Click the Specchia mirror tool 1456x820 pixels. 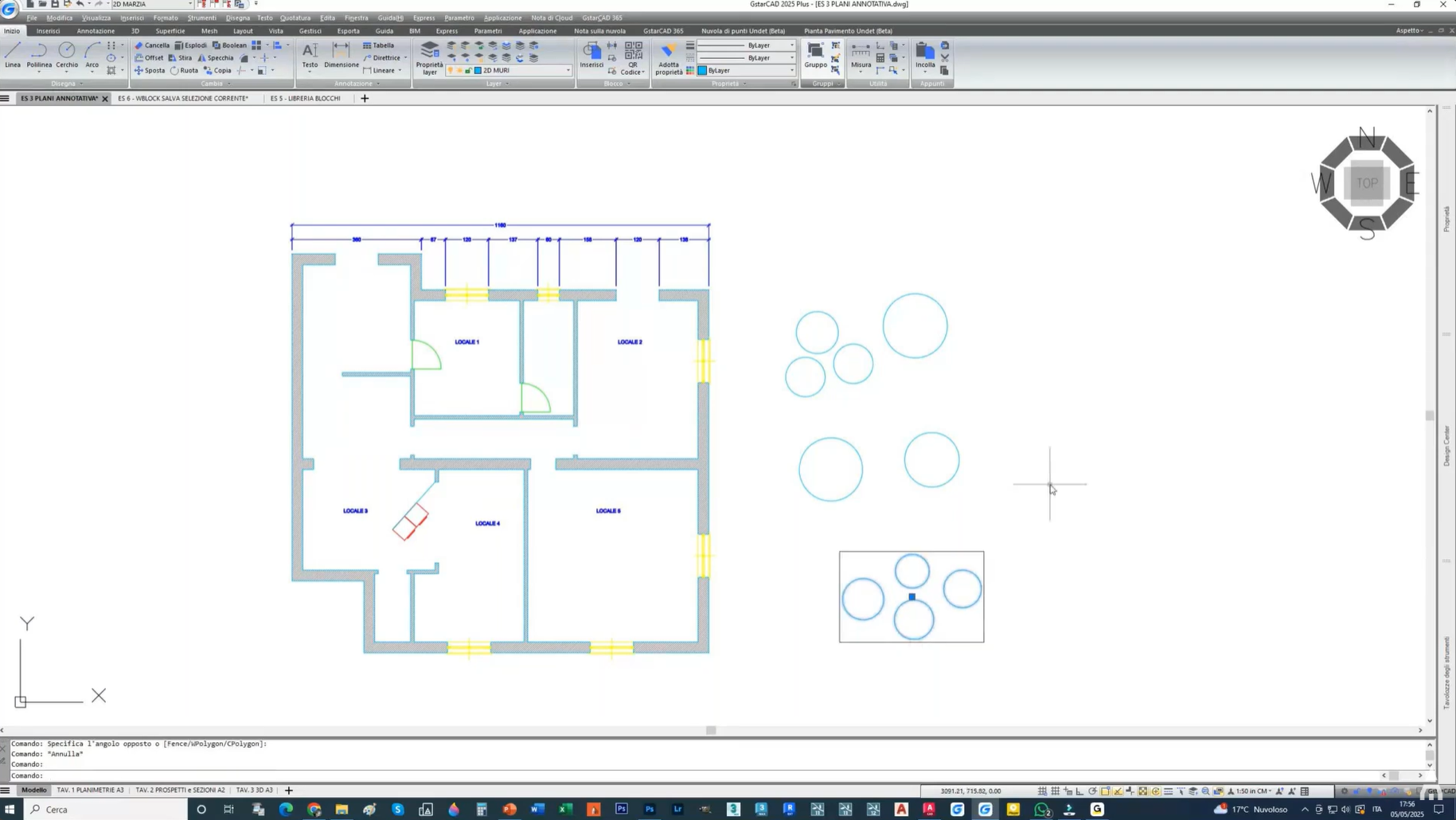216,58
